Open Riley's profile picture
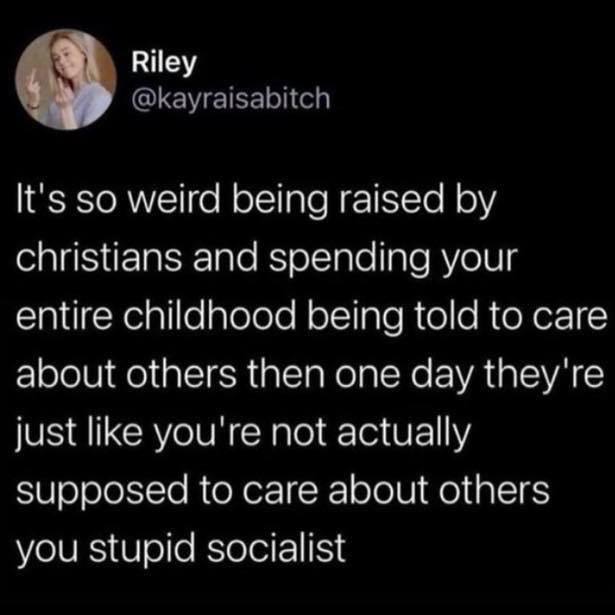615x615 pixels. [66, 79]
